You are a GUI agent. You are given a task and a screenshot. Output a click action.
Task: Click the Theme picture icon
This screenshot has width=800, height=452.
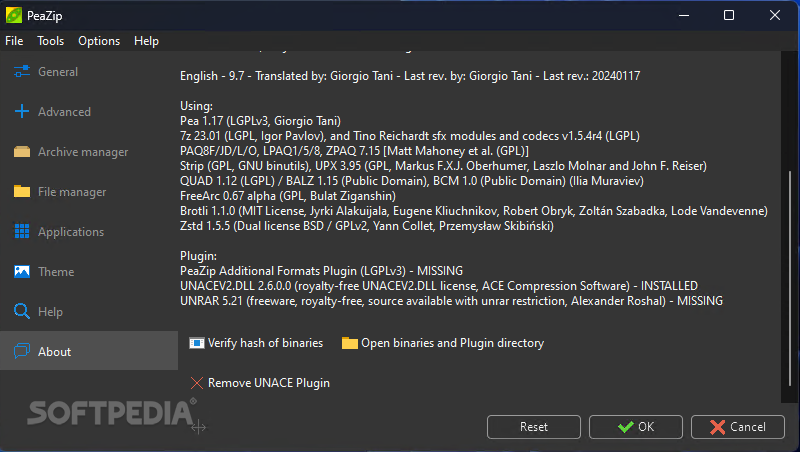(21, 271)
